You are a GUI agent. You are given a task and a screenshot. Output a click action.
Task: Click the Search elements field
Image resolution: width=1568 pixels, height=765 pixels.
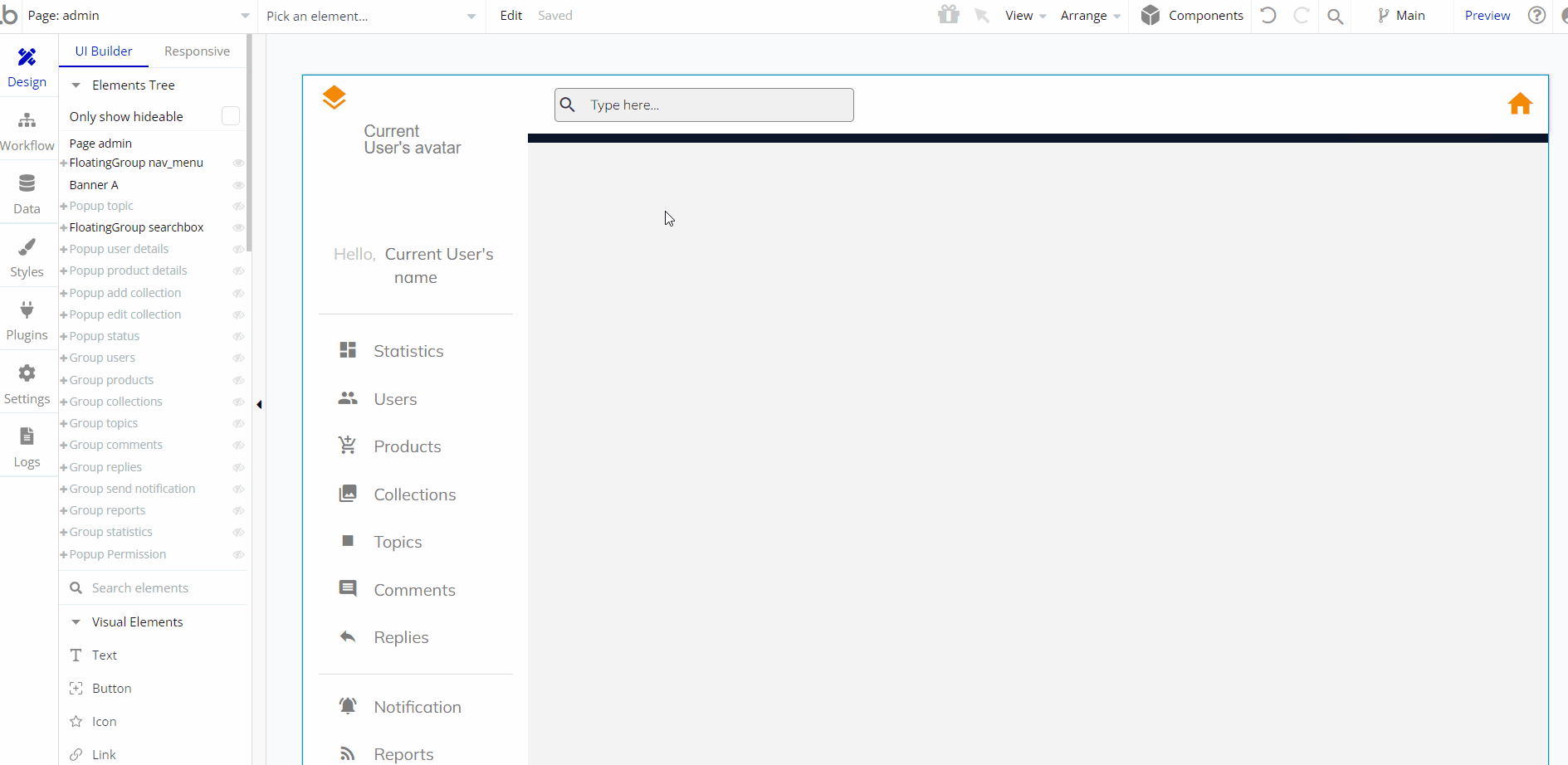(x=154, y=588)
